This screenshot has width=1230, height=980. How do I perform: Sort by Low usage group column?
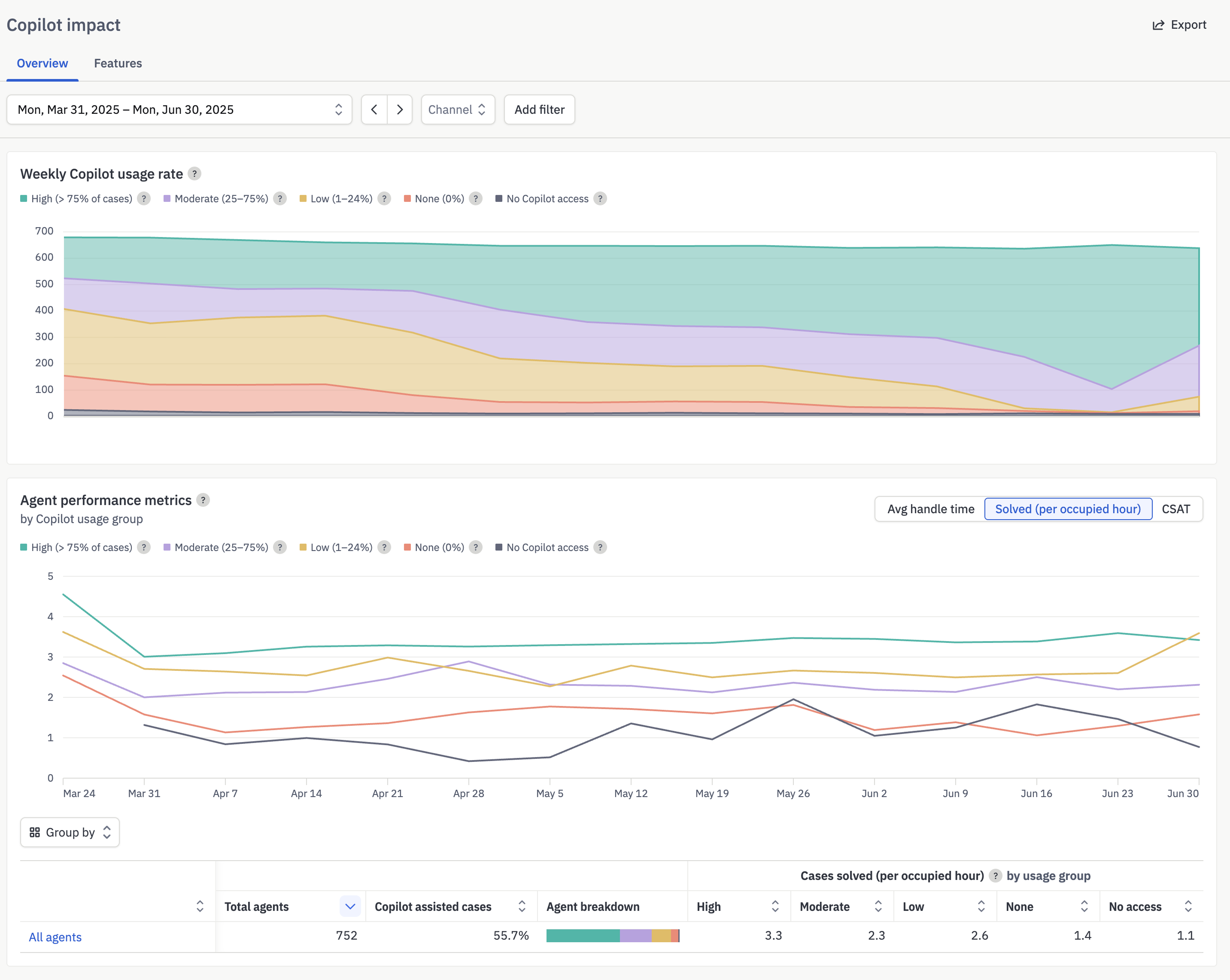point(981,907)
